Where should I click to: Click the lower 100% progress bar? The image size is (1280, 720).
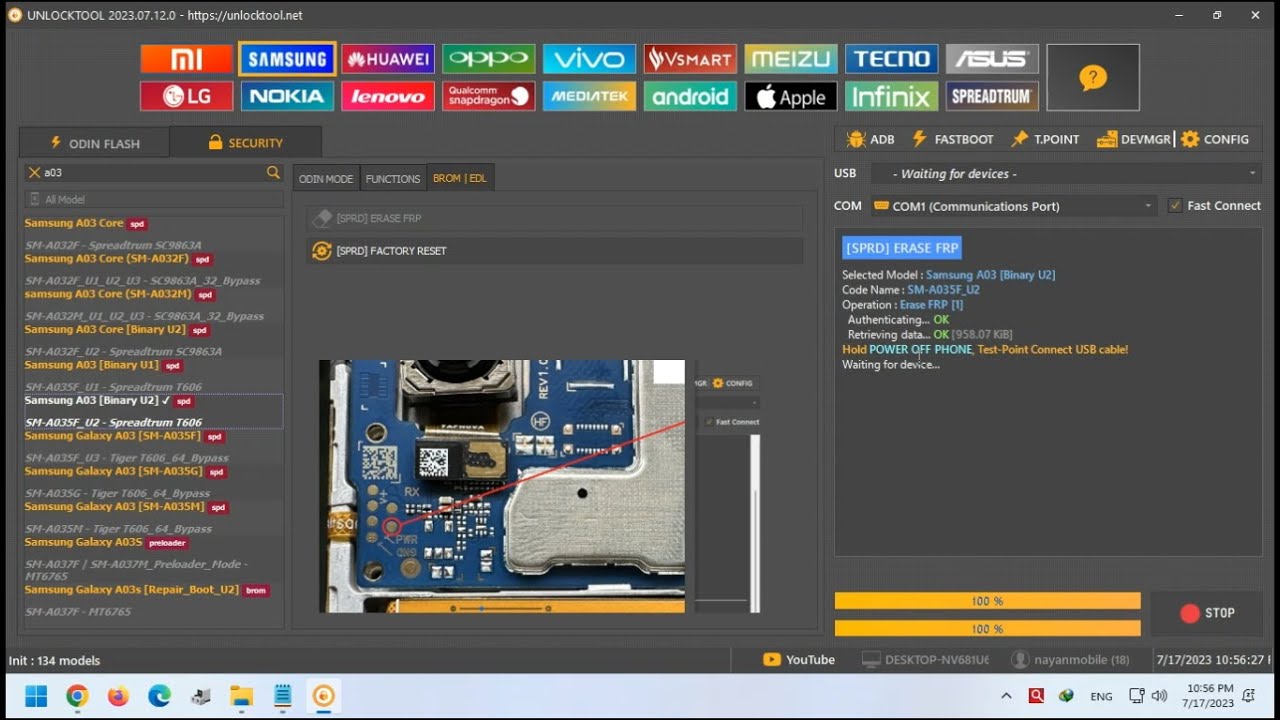[987, 629]
